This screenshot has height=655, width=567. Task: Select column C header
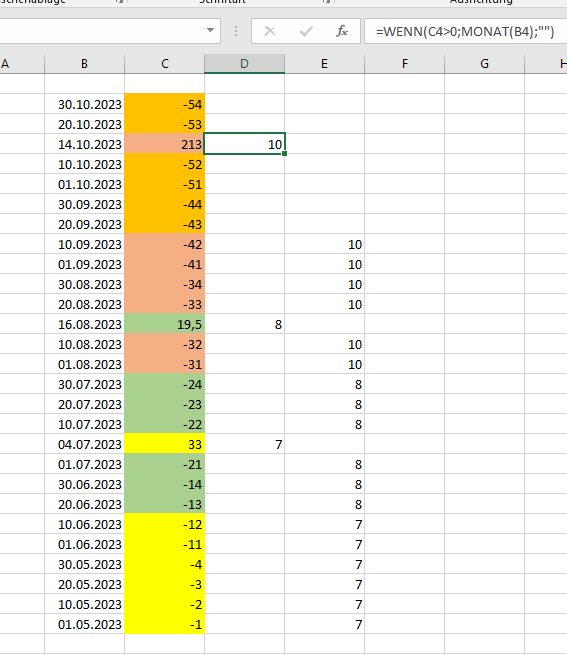click(x=165, y=63)
